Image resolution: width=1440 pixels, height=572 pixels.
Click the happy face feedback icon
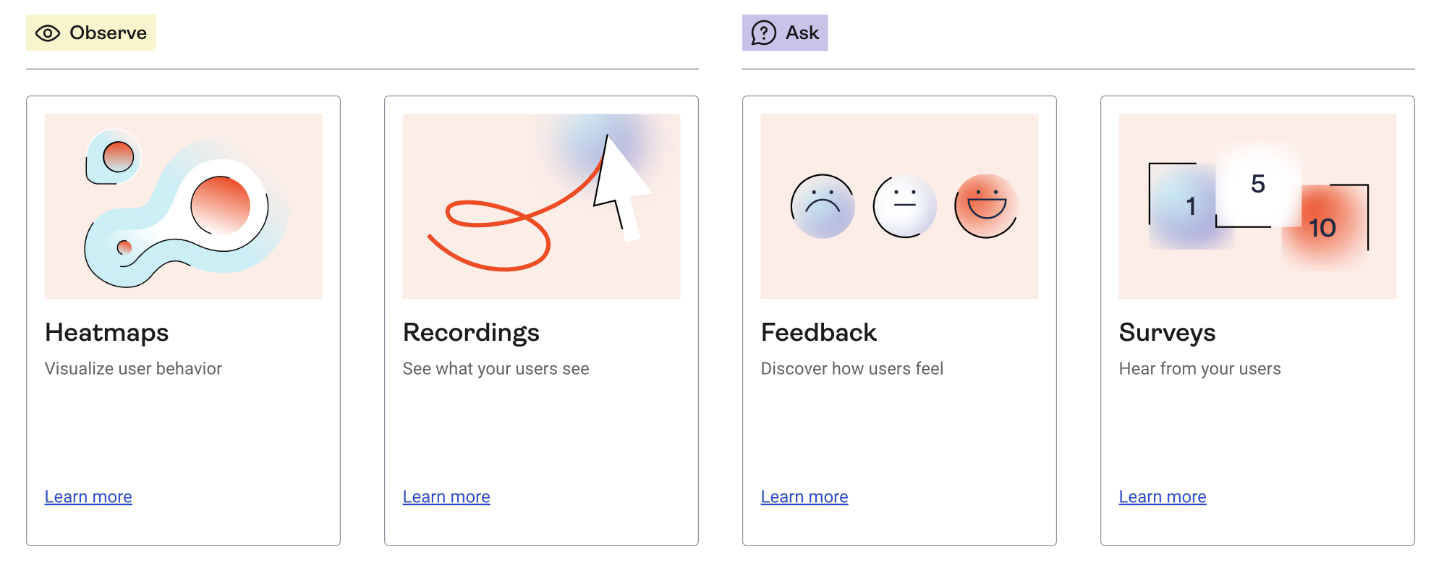tap(986, 206)
